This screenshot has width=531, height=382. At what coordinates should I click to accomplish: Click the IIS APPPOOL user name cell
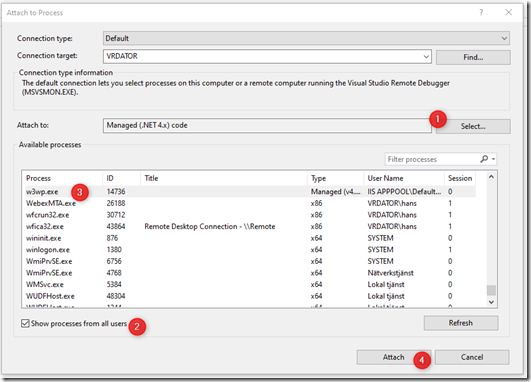coord(404,192)
